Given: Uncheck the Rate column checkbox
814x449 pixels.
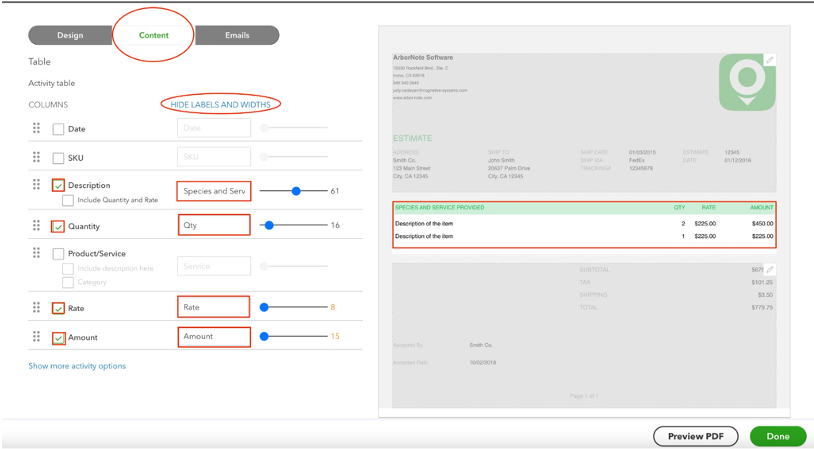Looking at the screenshot, I should (x=58, y=308).
